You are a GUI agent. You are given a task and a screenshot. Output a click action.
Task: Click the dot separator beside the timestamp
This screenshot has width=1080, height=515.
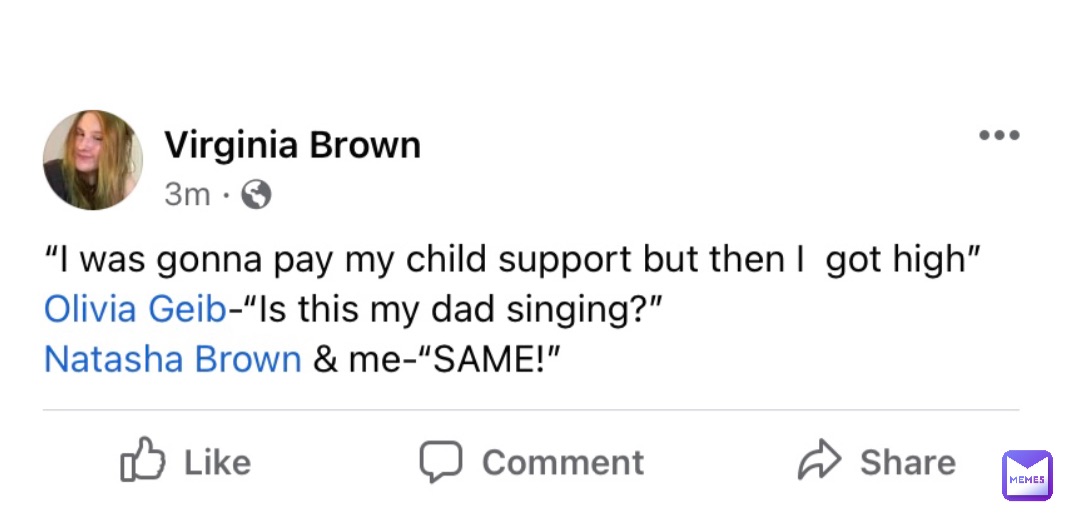[227, 194]
